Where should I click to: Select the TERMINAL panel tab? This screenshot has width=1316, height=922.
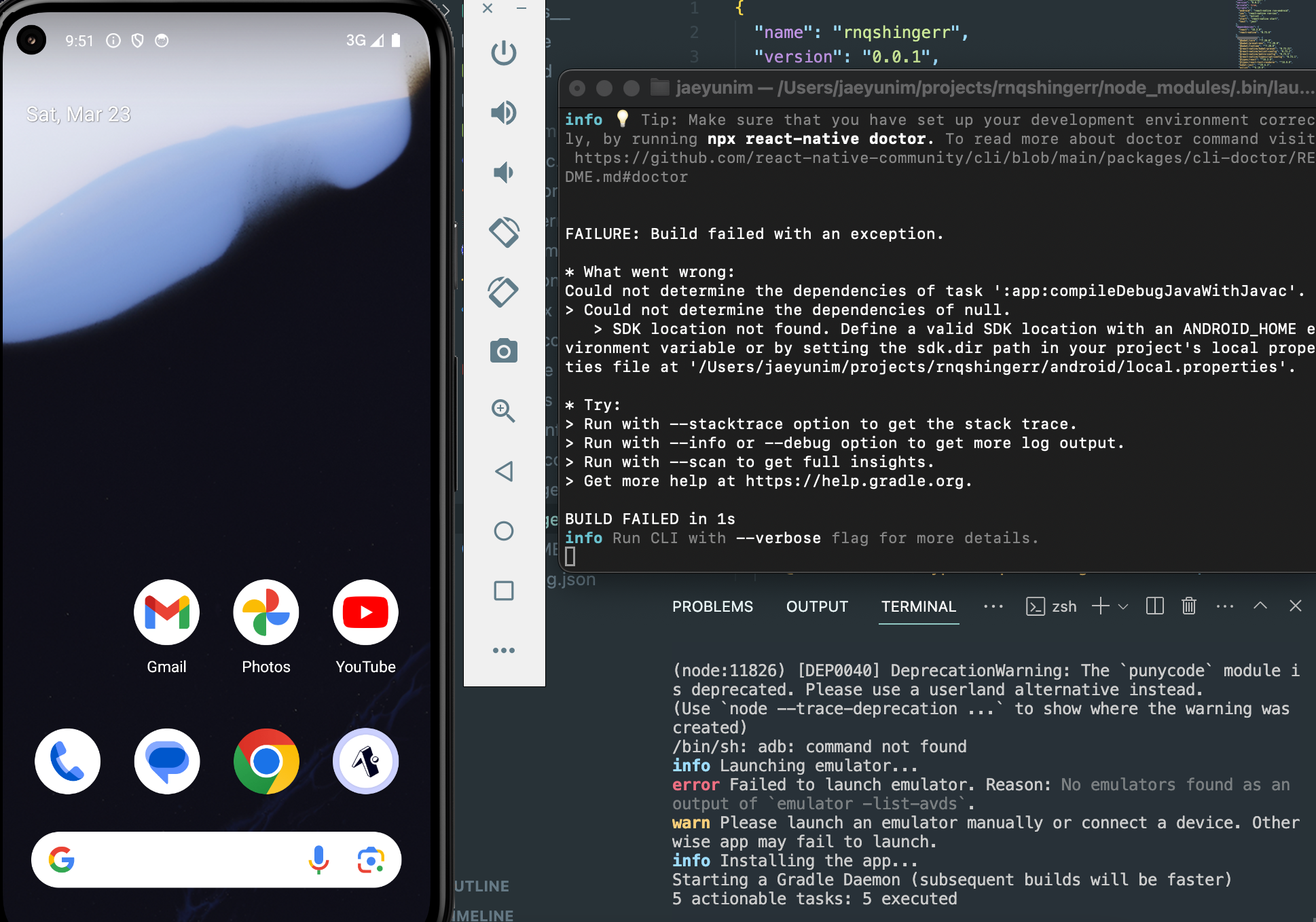918,606
